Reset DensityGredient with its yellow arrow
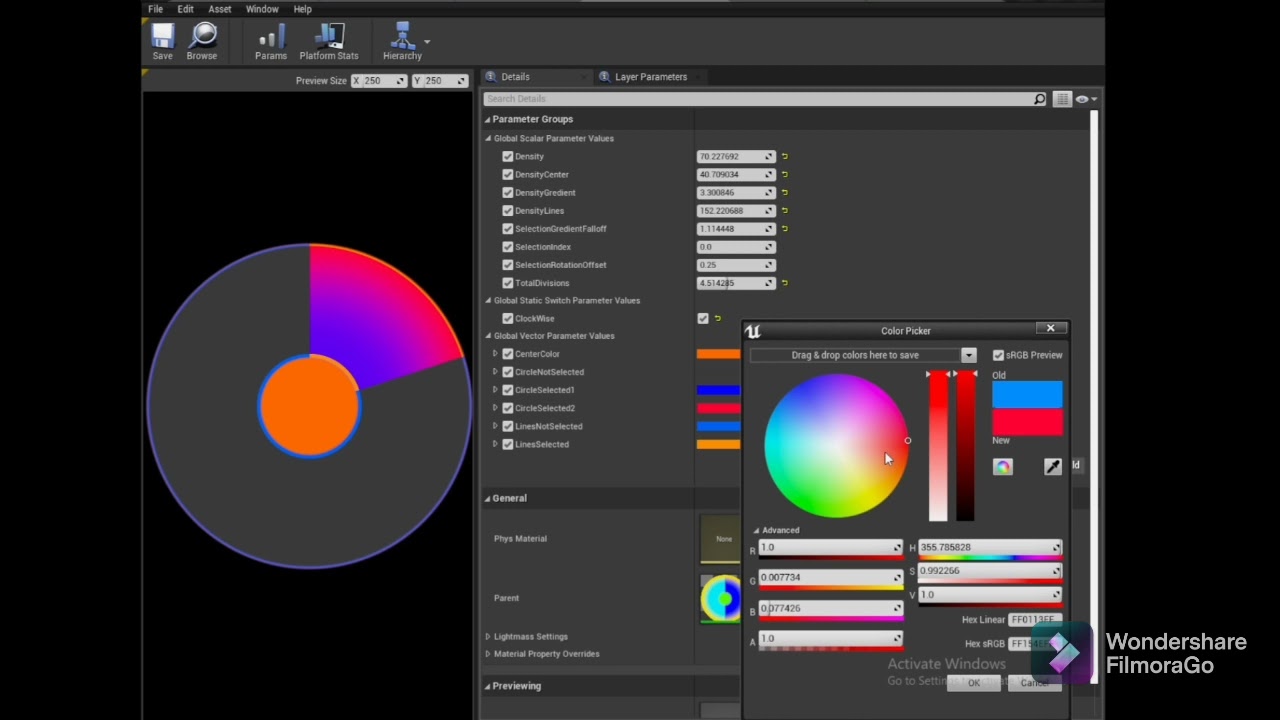 tap(785, 192)
